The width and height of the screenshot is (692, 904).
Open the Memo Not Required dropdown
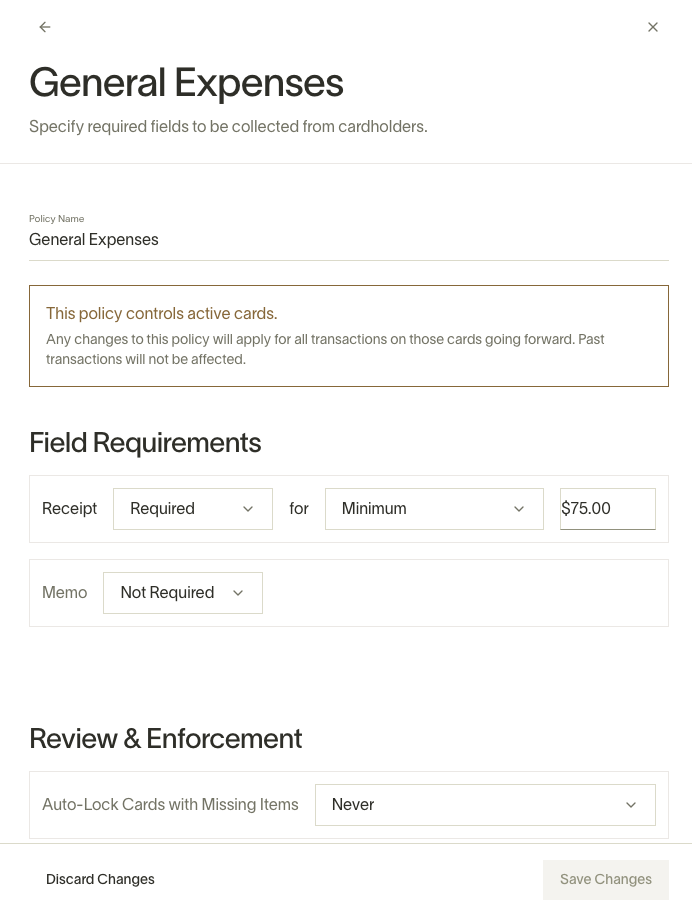[183, 593]
